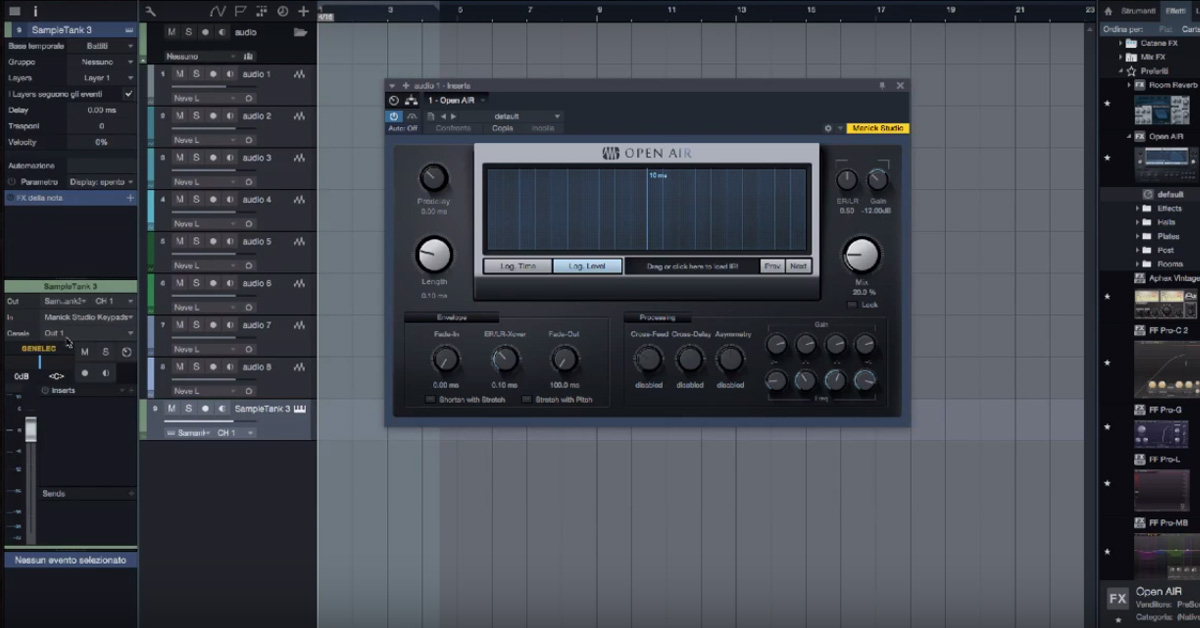Image resolution: width=1200 pixels, height=628 pixels.
Task: Click the quantize grid icon in the toolbar
Action: [261, 11]
